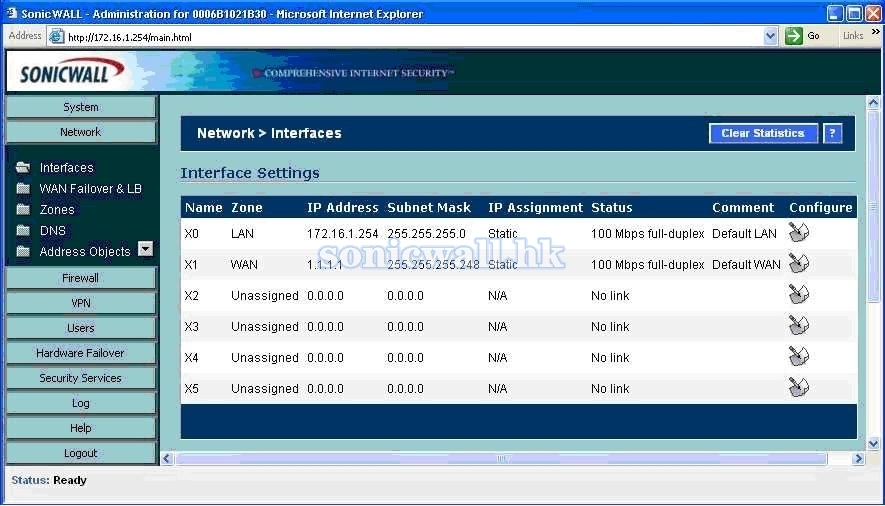
Task: Click the Clear Statistics button
Action: pyautogui.click(x=763, y=133)
